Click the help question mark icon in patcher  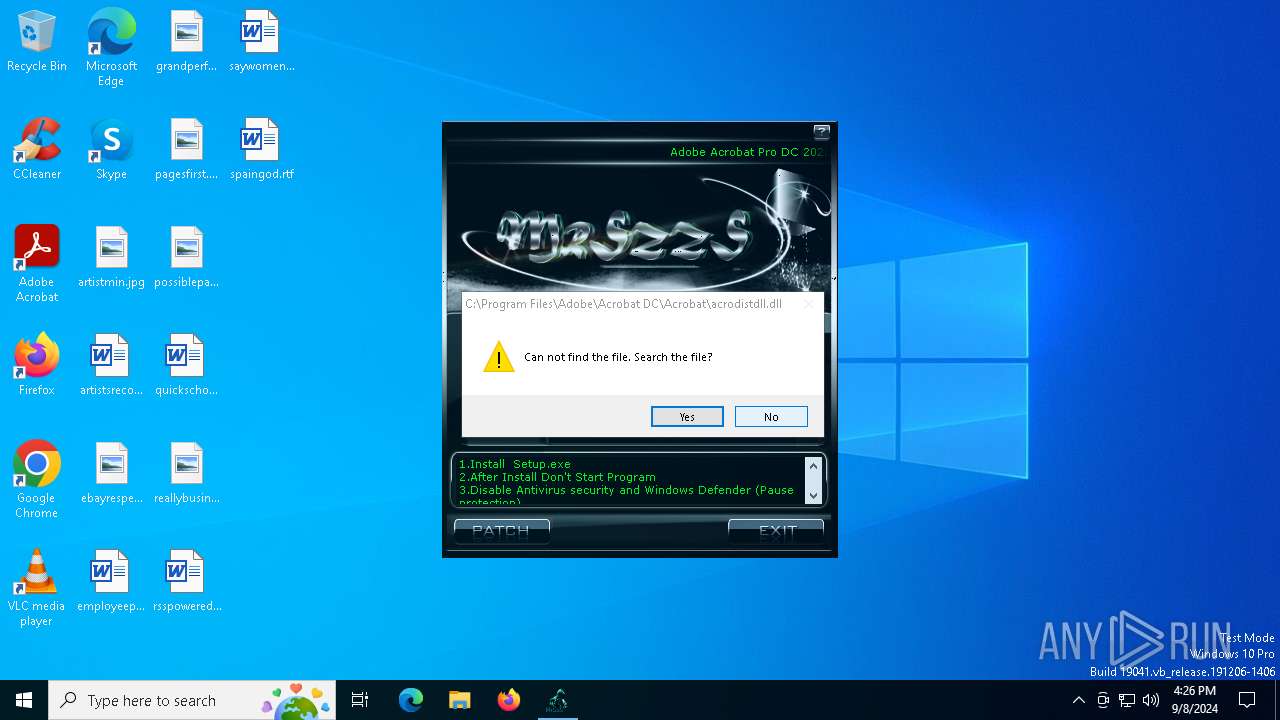tap(822, 131)
